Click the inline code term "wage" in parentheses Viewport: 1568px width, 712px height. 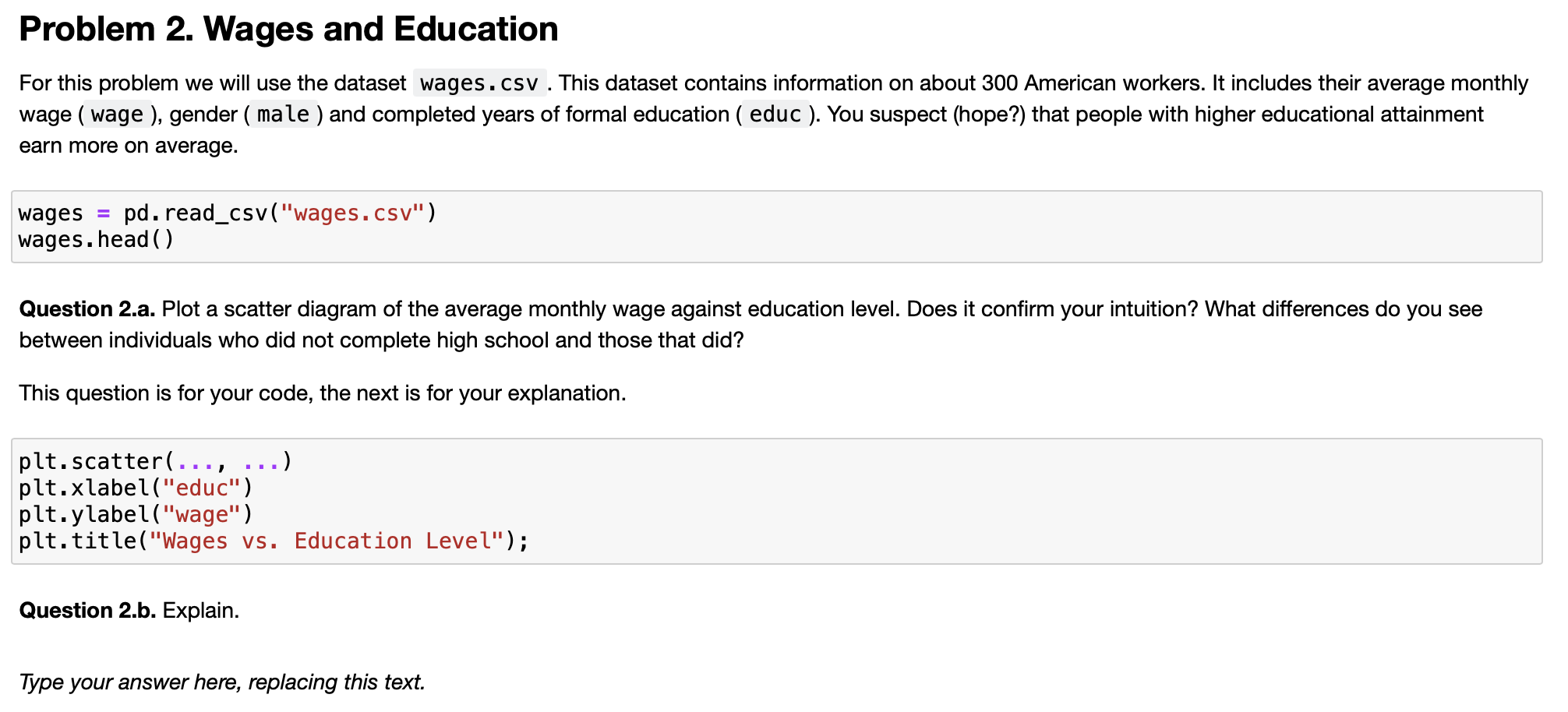[117, 115]
